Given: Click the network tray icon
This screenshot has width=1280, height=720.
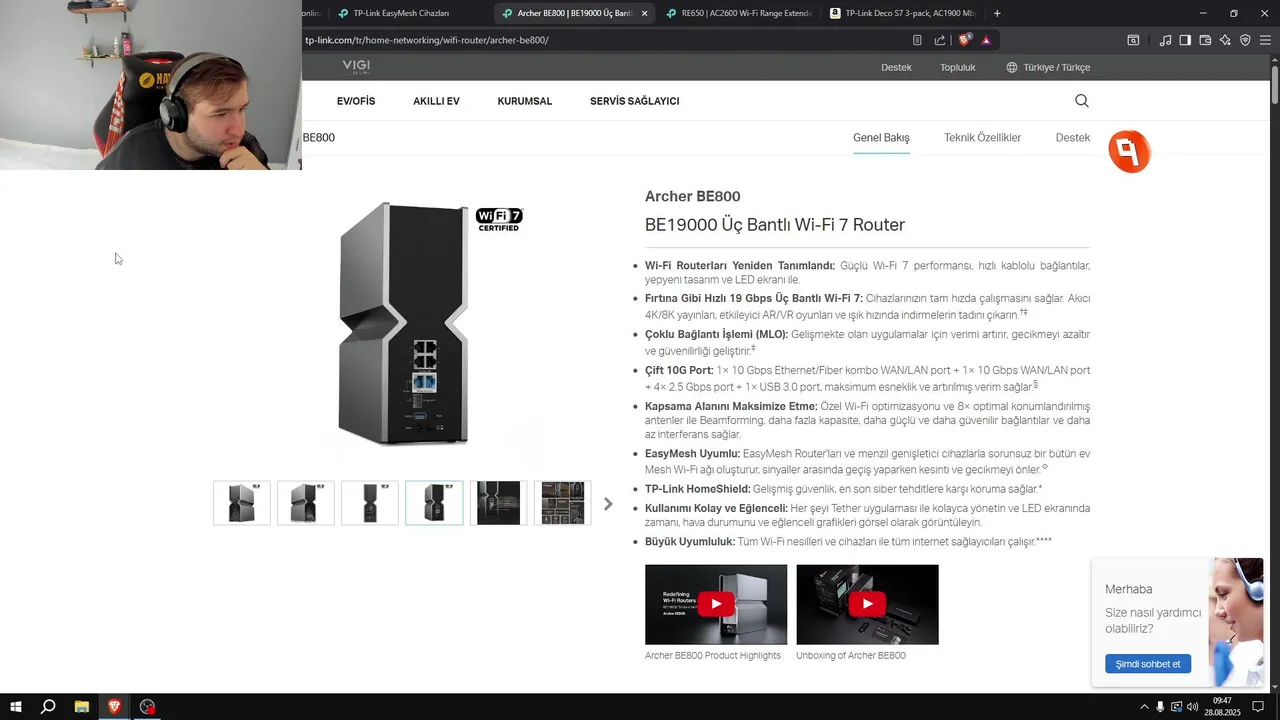Looking at the screenshot, I should coord(1176,707).
